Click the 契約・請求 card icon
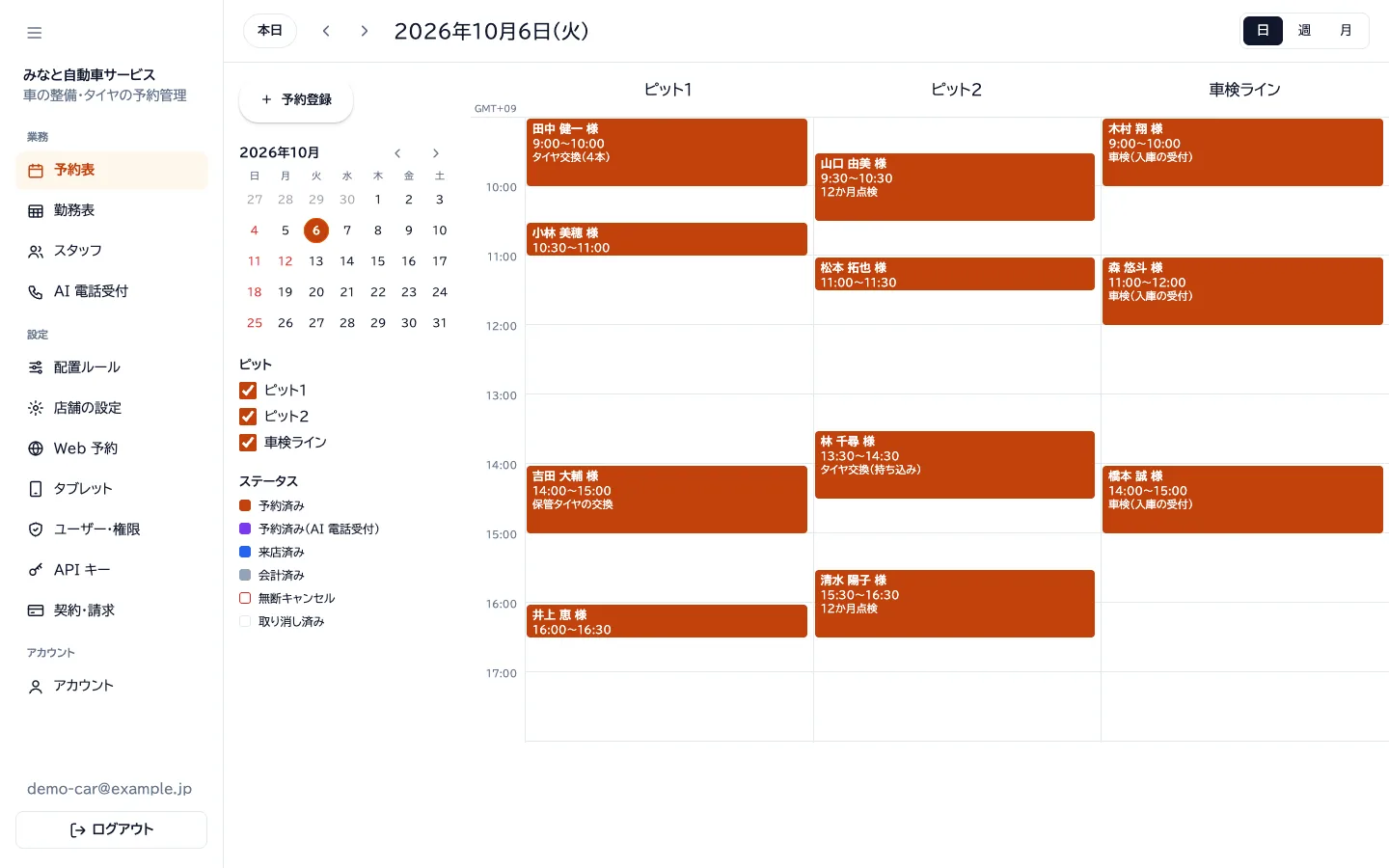This screenshot has width=1389, height=868. pyautogui.click(x=36, y=610)
